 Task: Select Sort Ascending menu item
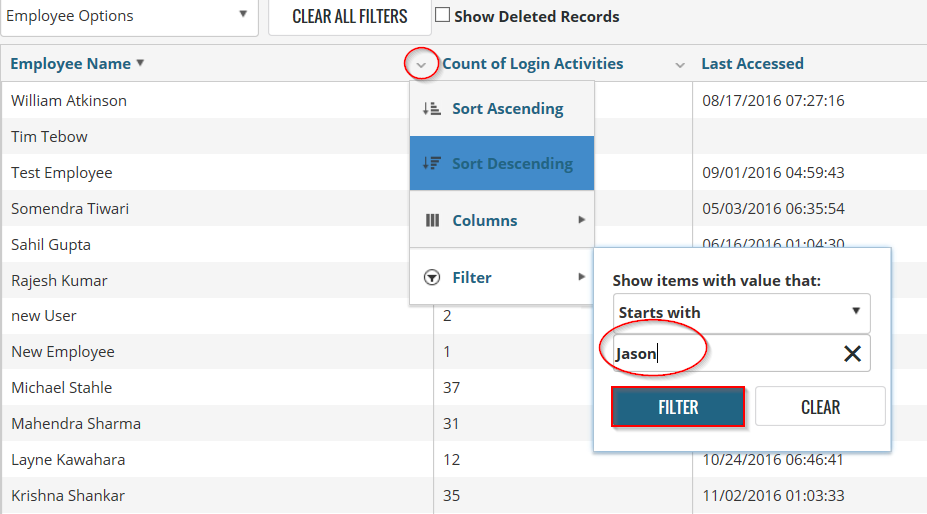[x=507, y=109]
